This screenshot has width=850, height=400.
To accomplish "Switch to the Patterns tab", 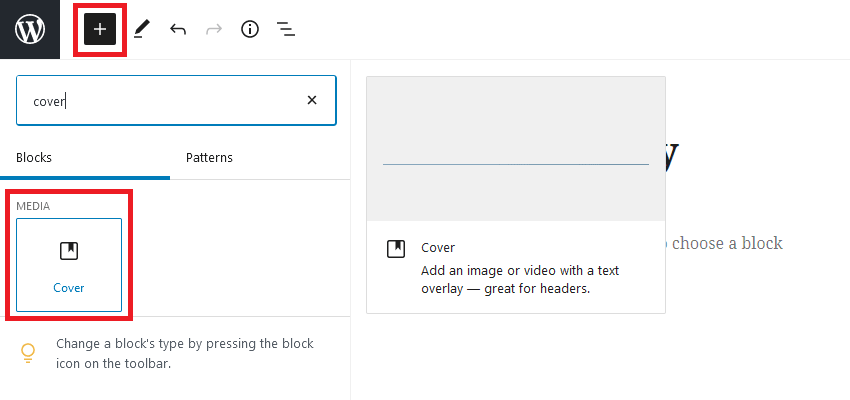I will [209, 158].
